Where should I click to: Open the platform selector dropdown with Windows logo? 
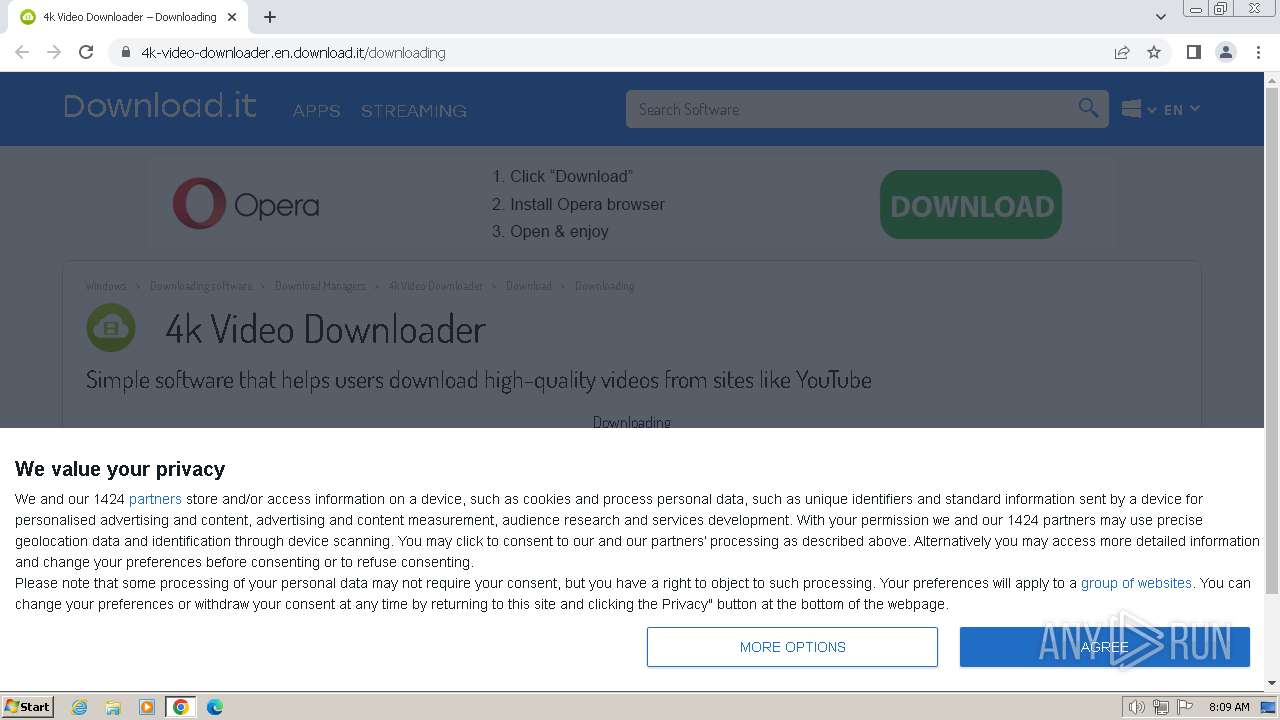(1138, 109)
